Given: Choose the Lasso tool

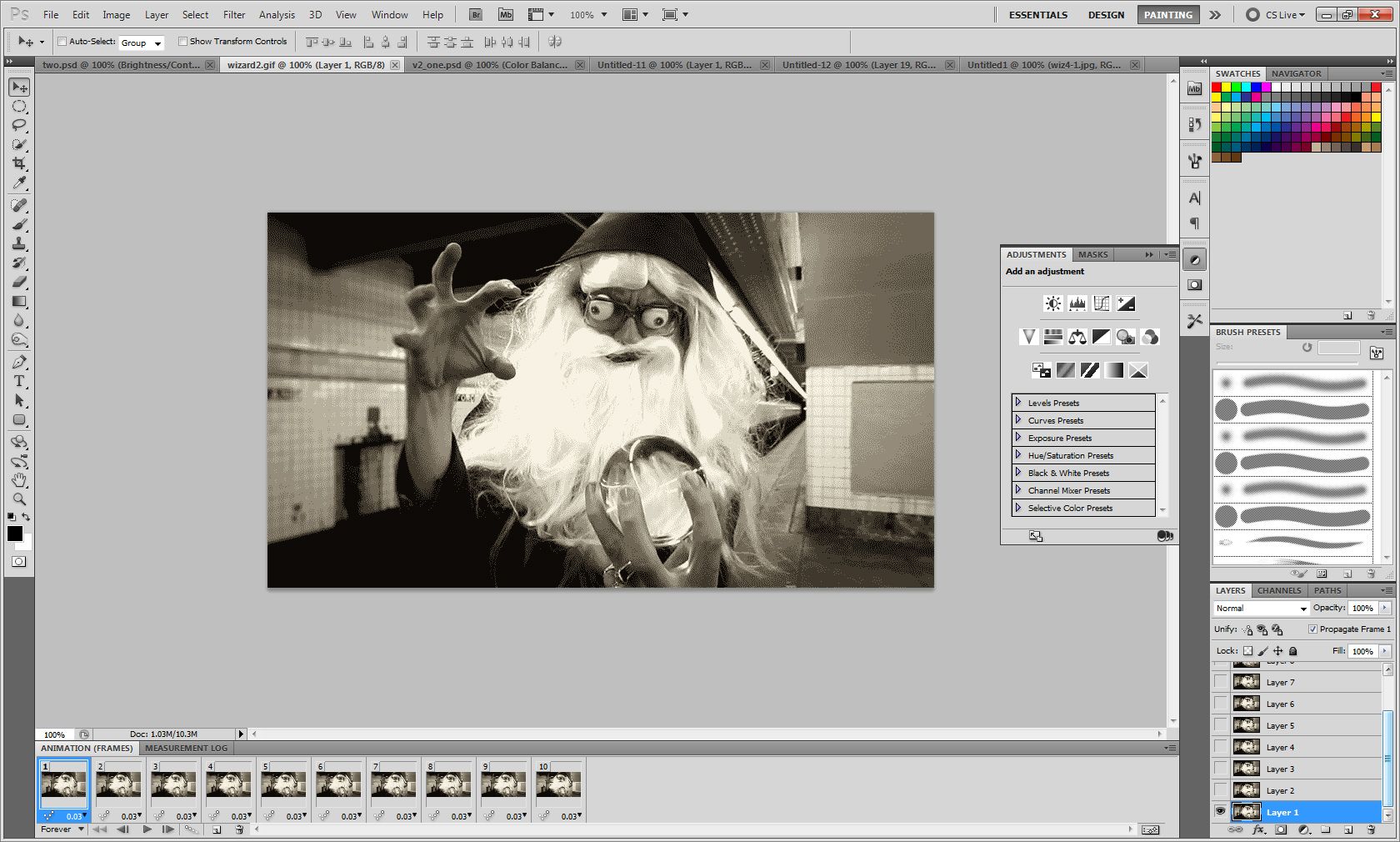Looking at the screenshot, I should click(x=19, y=125).
